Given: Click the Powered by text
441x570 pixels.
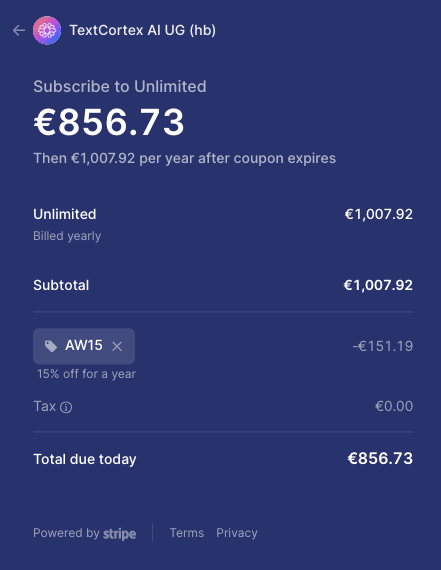Looking at the screenshot, I should pos(66,533).
